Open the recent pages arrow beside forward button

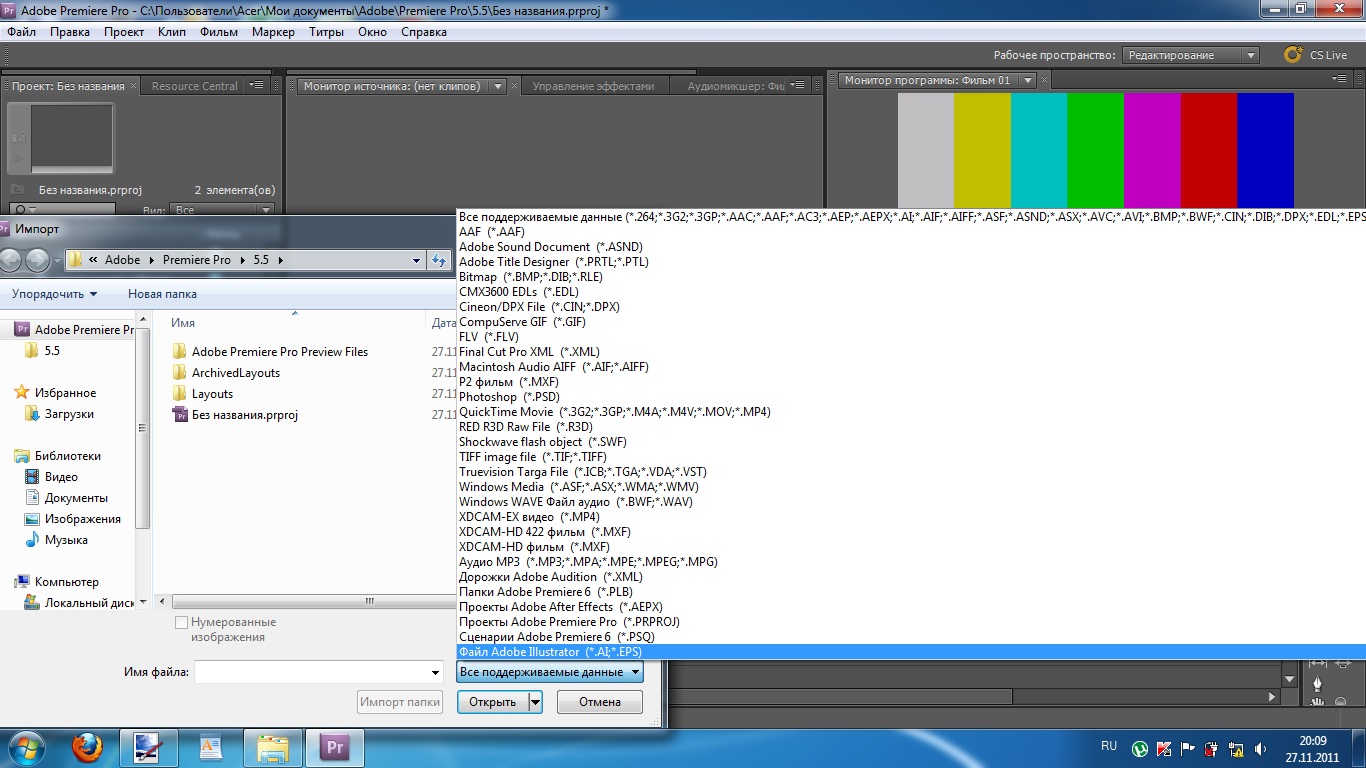click(57, 261)
